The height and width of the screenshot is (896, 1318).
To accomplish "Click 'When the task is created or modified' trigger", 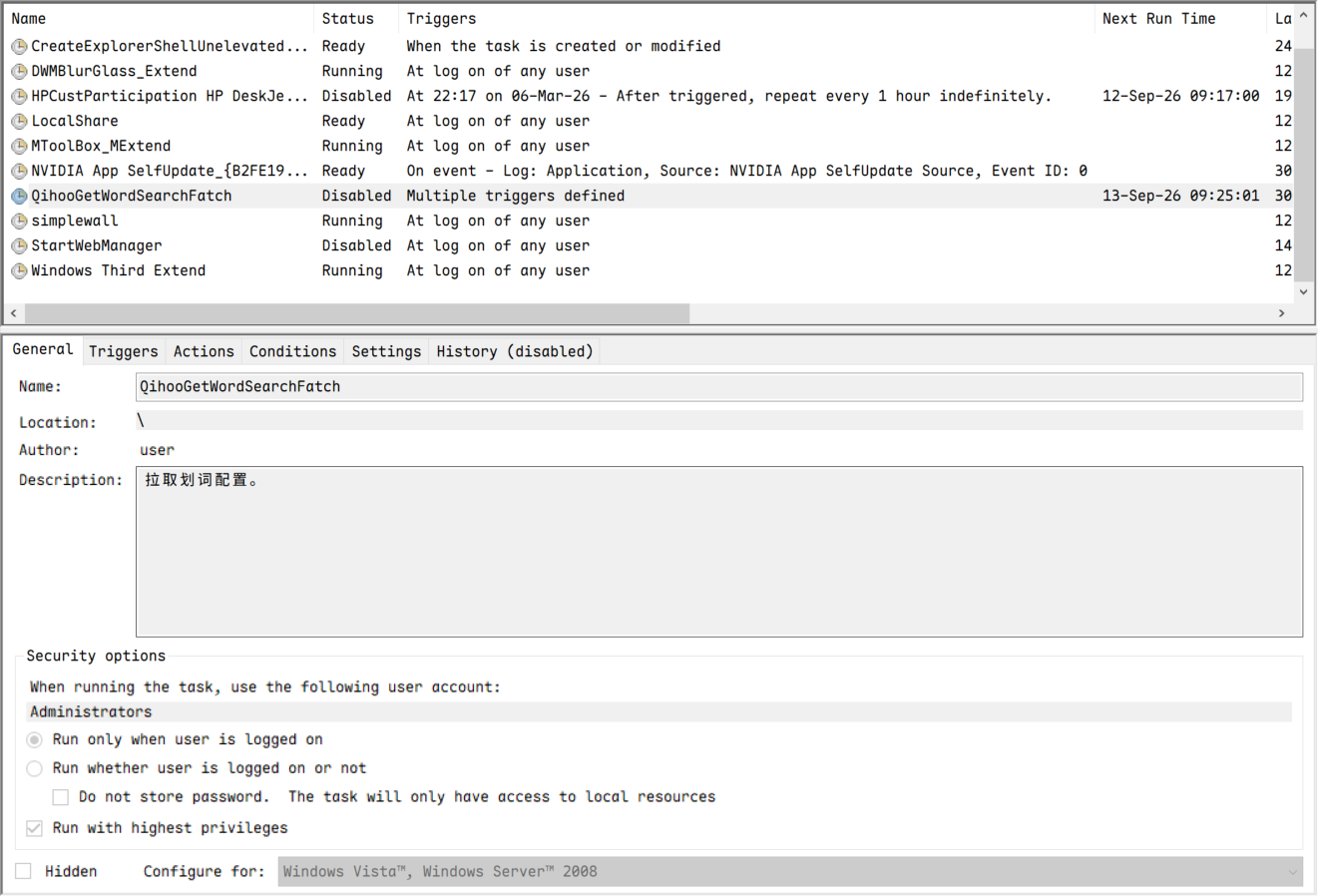I will point(564,46).
